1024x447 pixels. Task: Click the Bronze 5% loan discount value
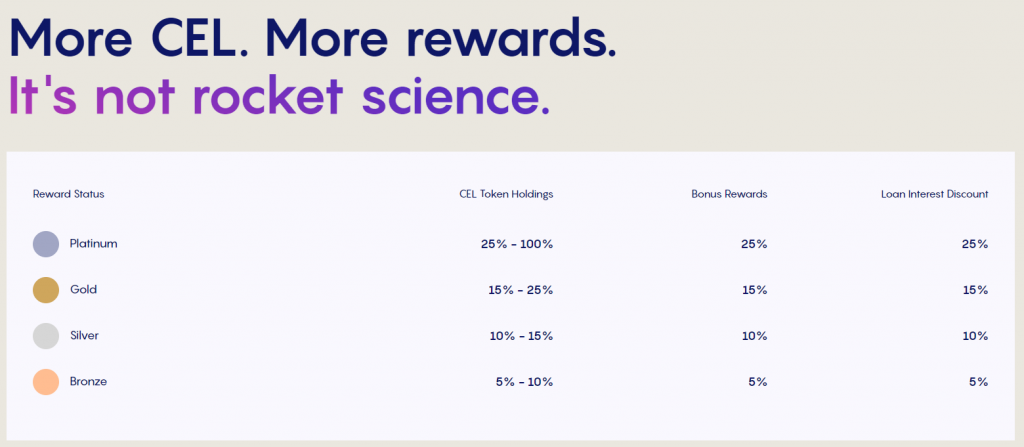(x=978, y=382)
